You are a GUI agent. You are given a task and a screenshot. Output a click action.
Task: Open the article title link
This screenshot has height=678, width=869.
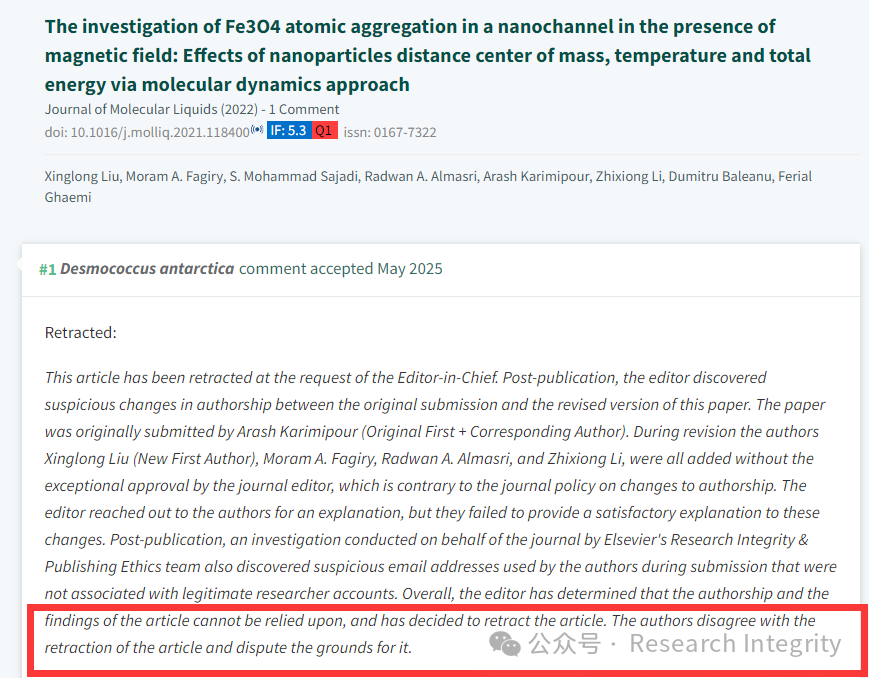coord(427,55)
